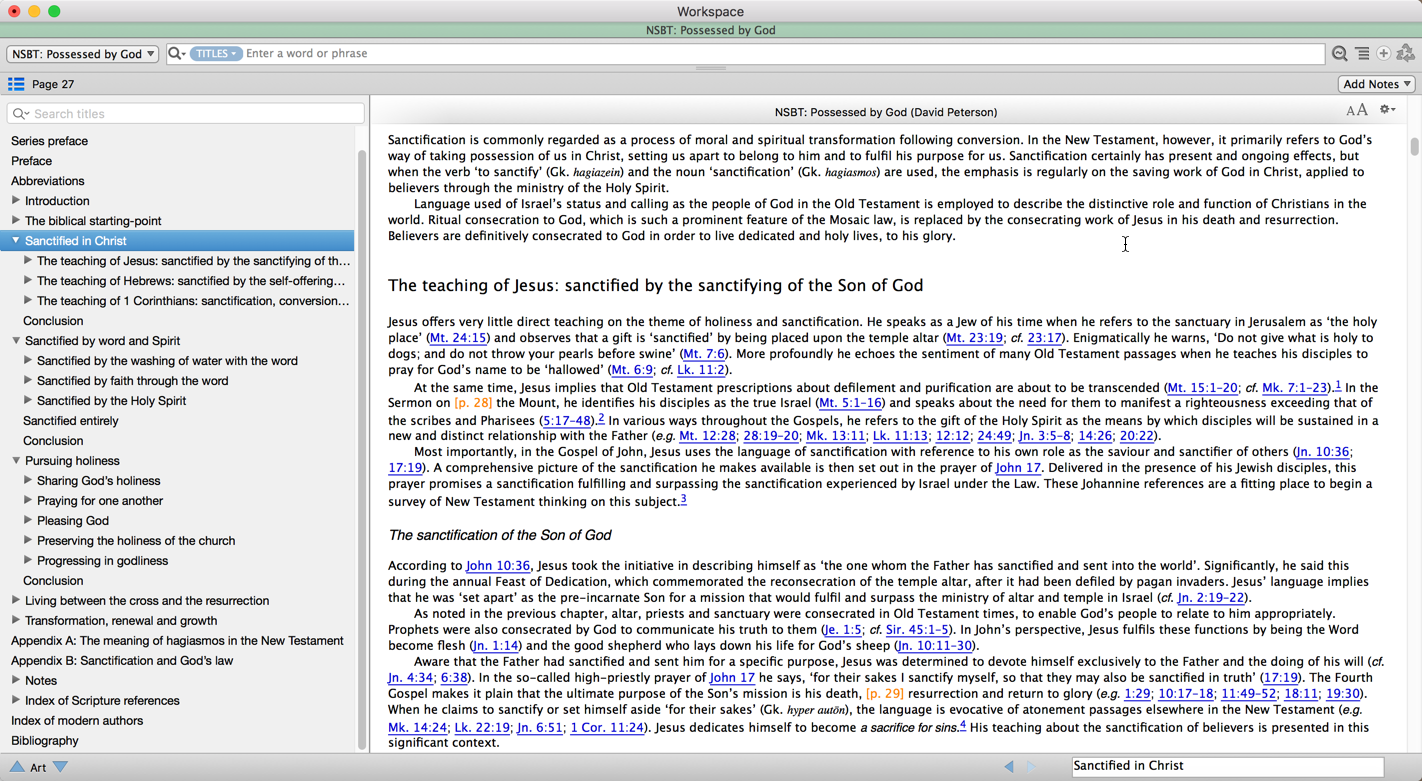Open footnote 3 superscript link
1422x781 pixels.
[x=683, y=499]
